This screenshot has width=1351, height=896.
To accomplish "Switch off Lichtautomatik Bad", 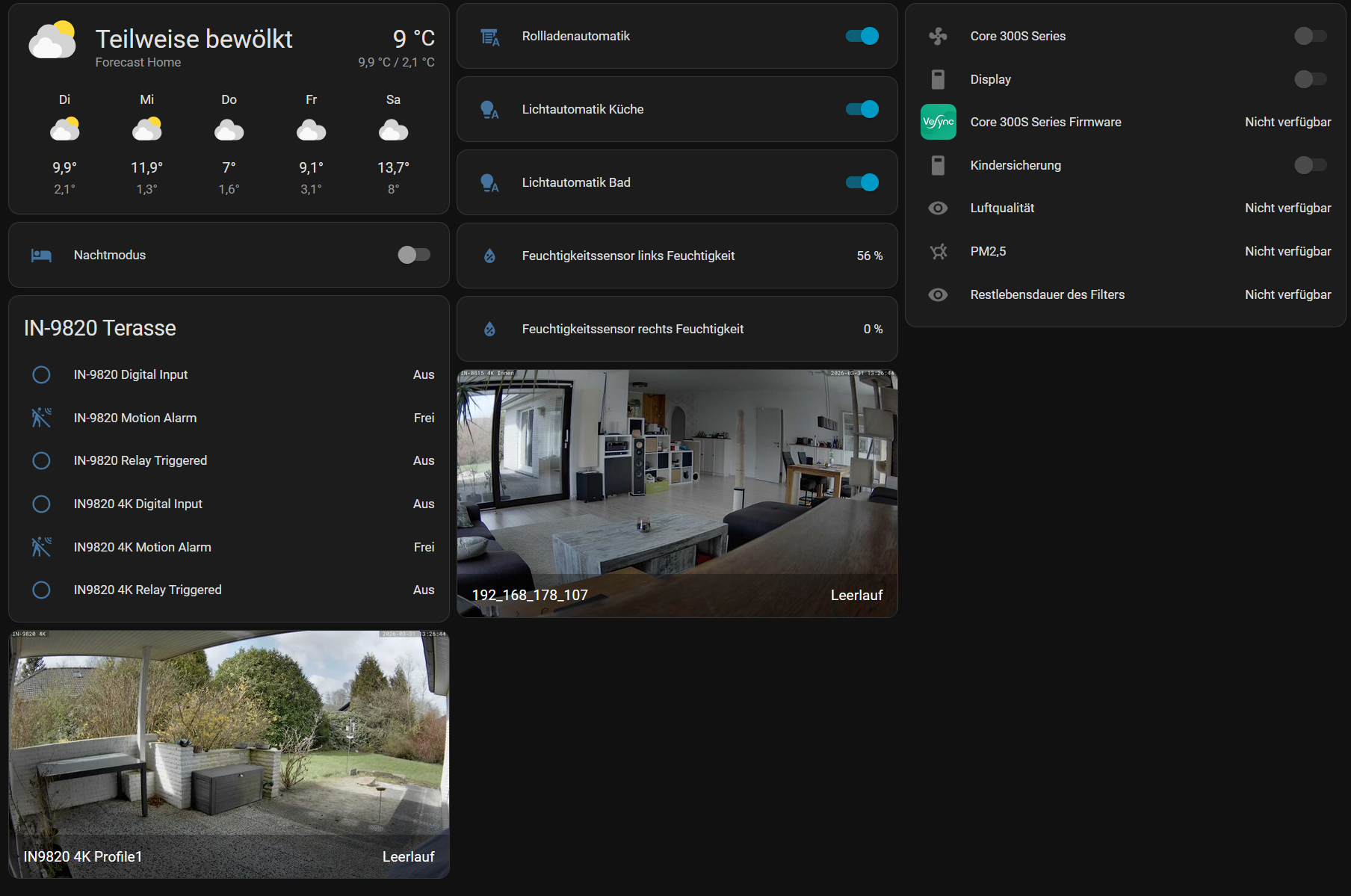I will 862,183.
